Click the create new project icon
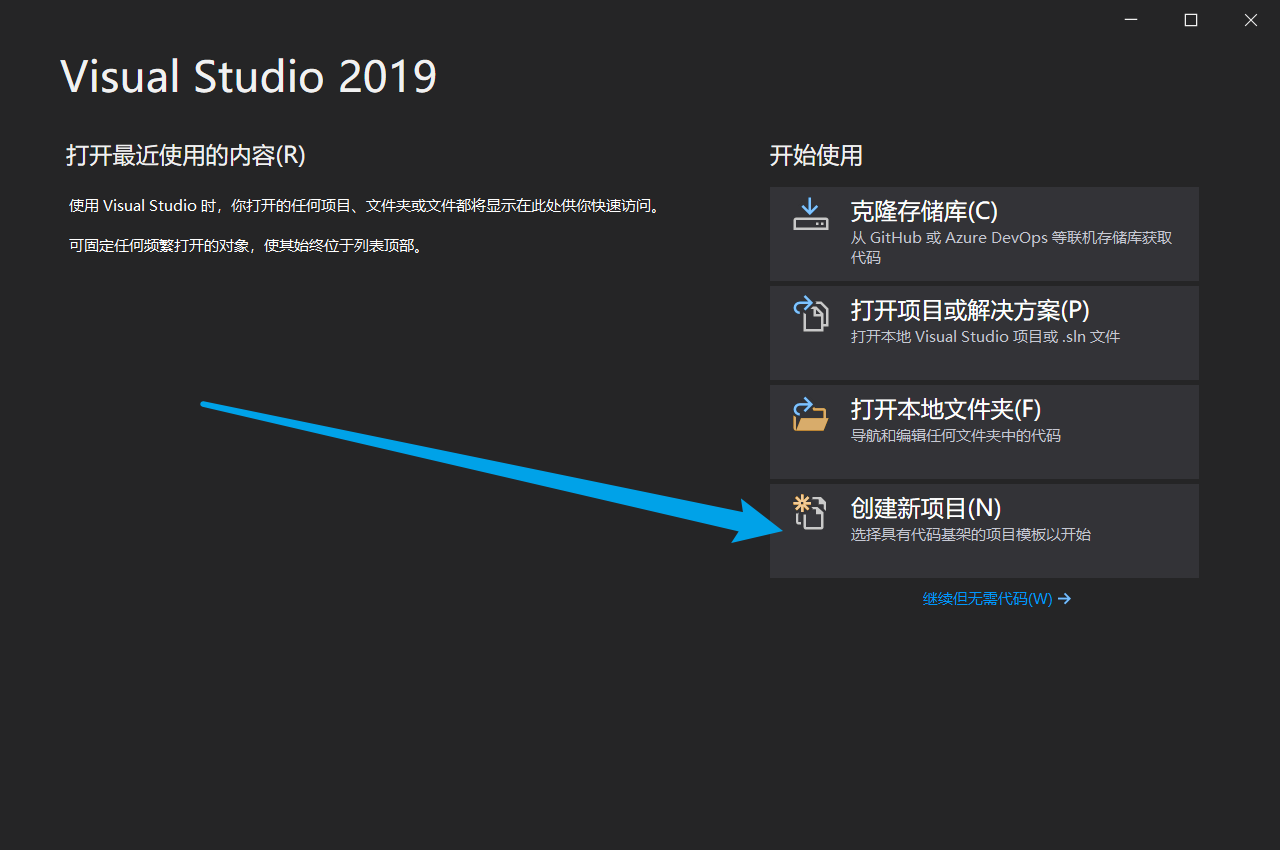 [x=809, y=512]
